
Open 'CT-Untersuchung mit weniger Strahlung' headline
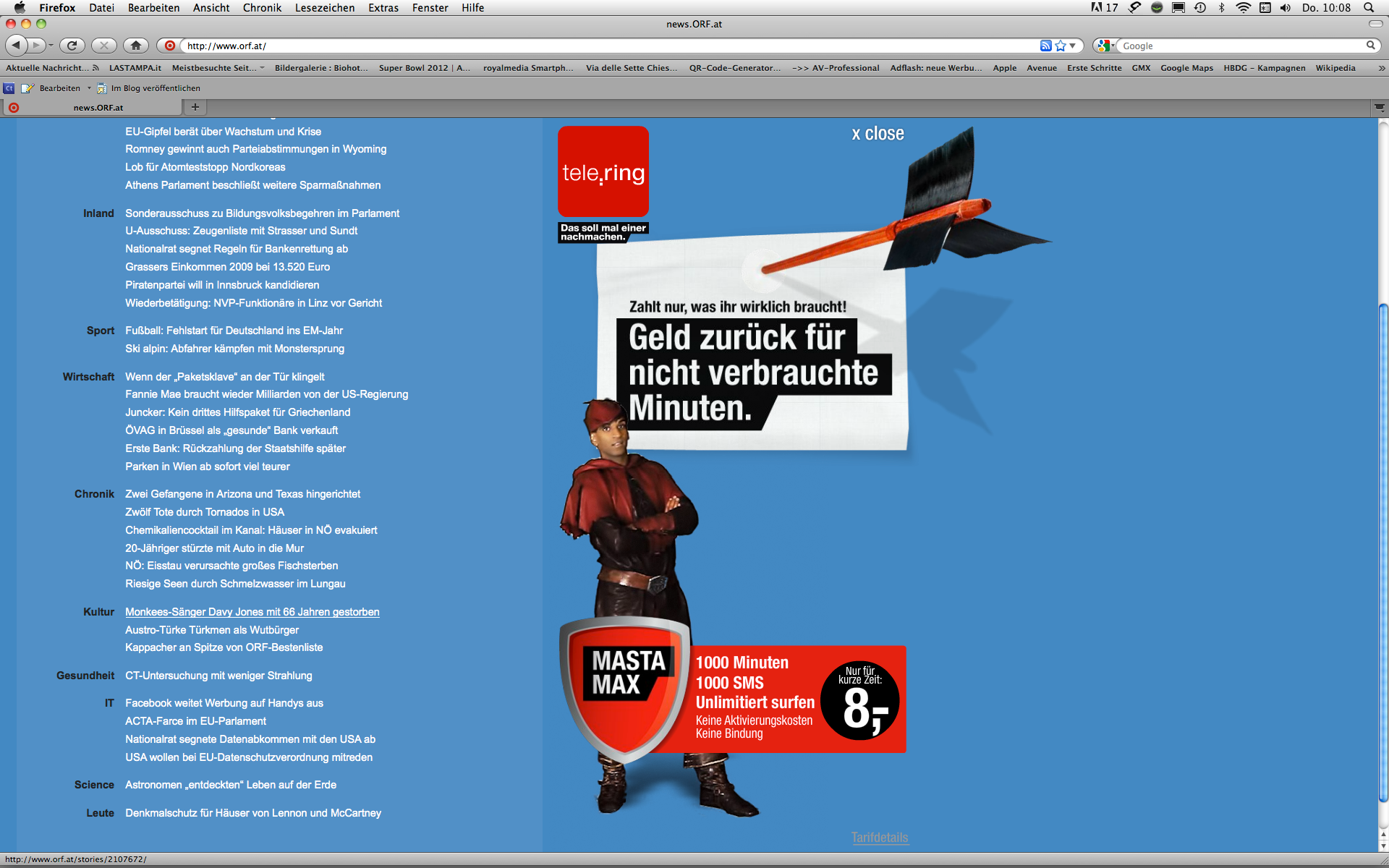[x=219, y=676]
